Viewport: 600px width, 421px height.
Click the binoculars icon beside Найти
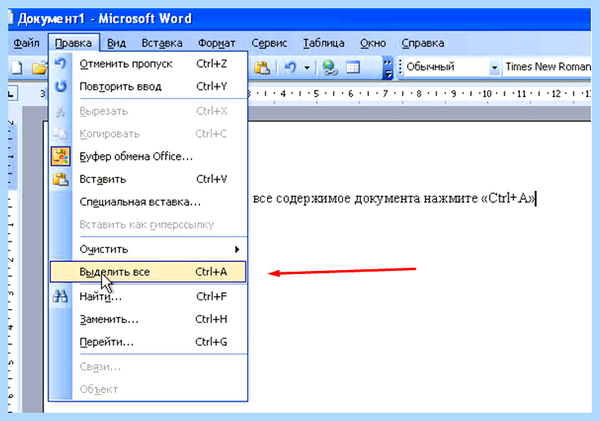pyautogui.click(x=60, y=296)
